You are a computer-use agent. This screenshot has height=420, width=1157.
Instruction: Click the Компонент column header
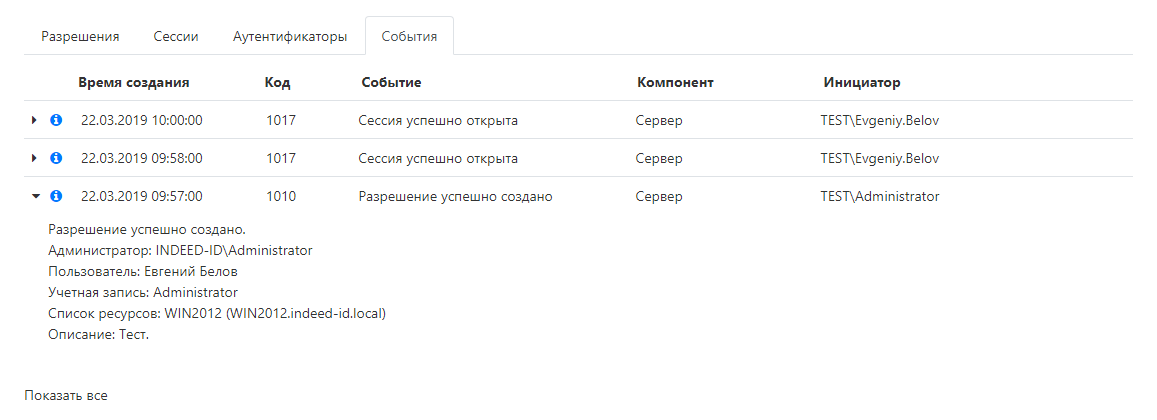[675, 82]
